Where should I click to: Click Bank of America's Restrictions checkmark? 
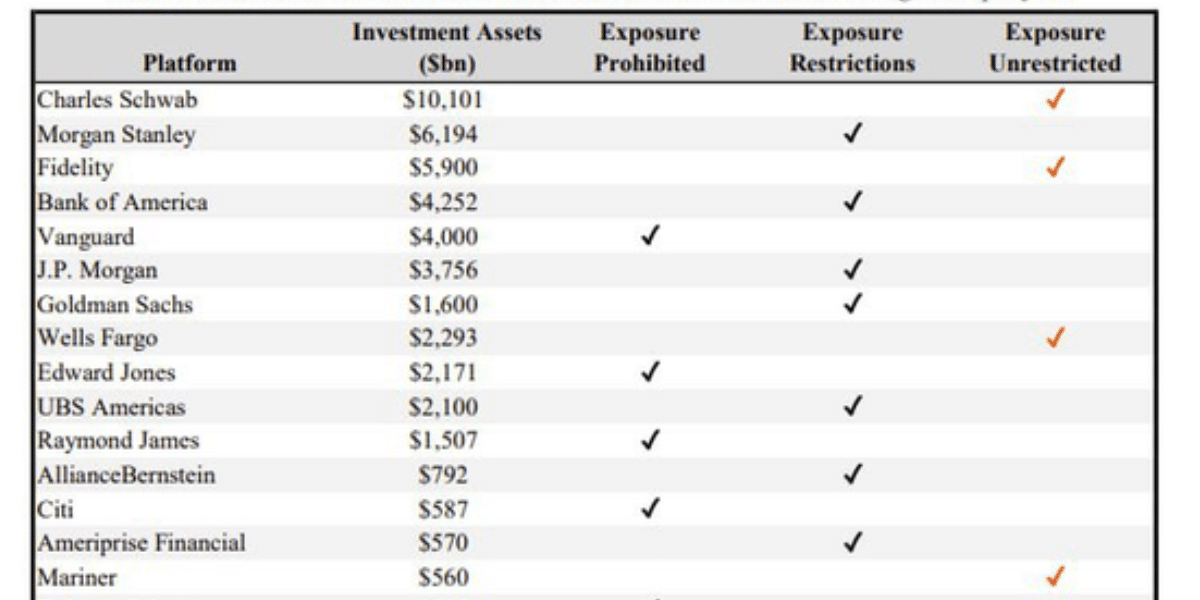(852, 202)
